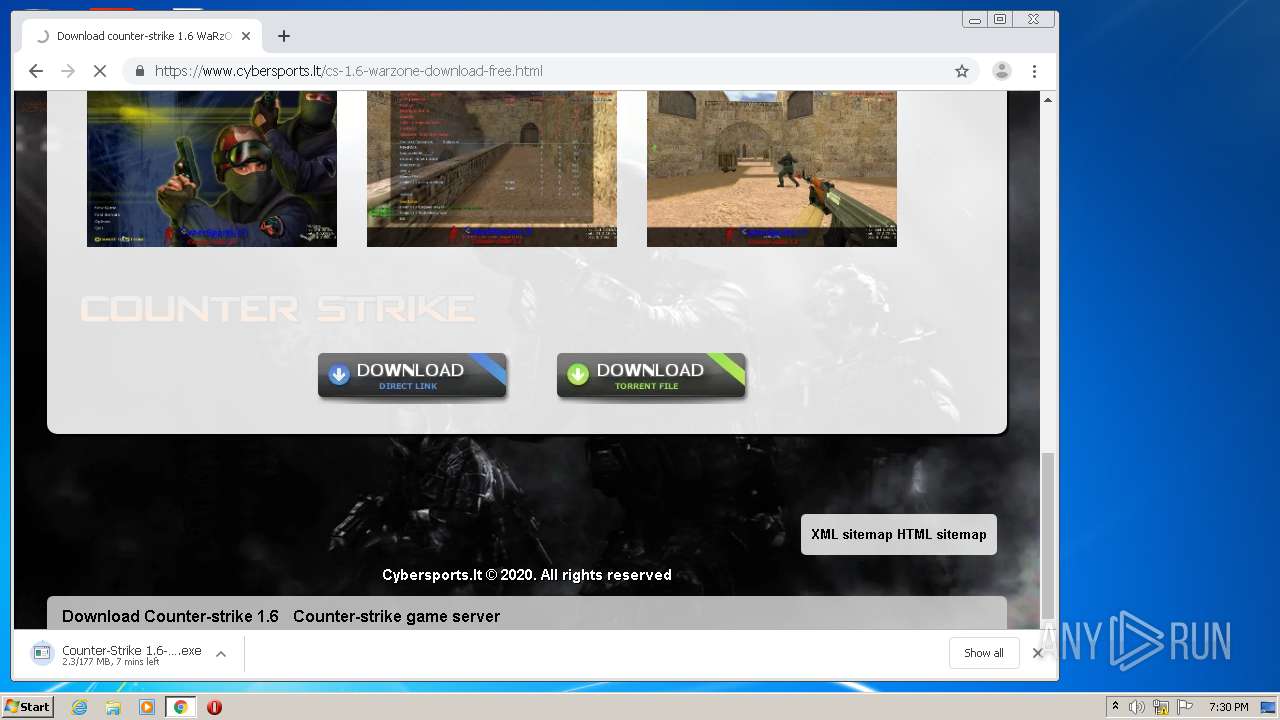This screenshot has height=720, width=1280.
Task: Select the Chrome taskbar button
Action: 180,707
